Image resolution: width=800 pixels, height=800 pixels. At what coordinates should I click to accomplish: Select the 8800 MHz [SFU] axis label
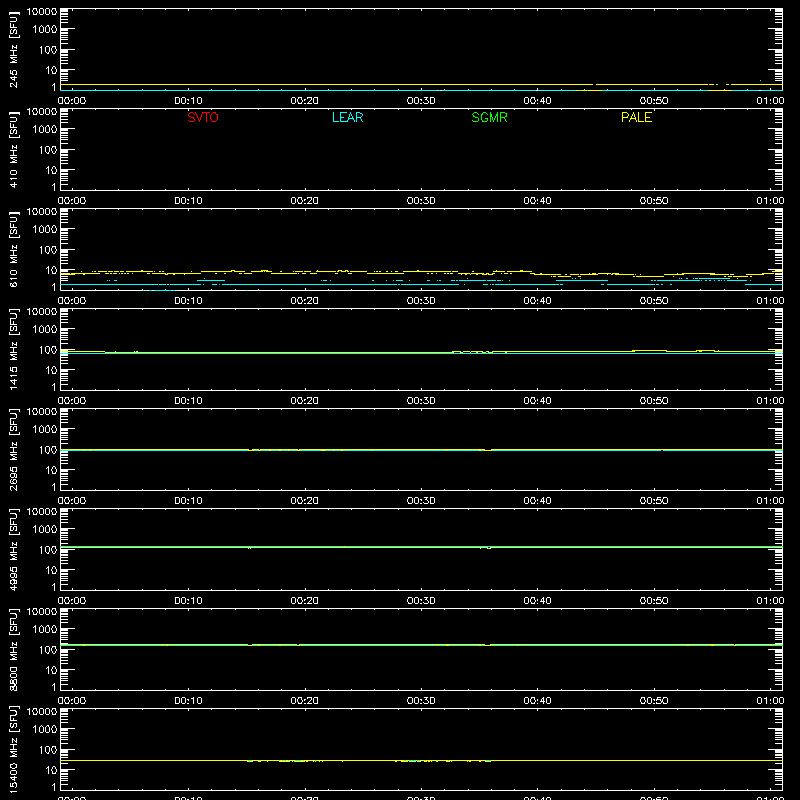[13, 649]
